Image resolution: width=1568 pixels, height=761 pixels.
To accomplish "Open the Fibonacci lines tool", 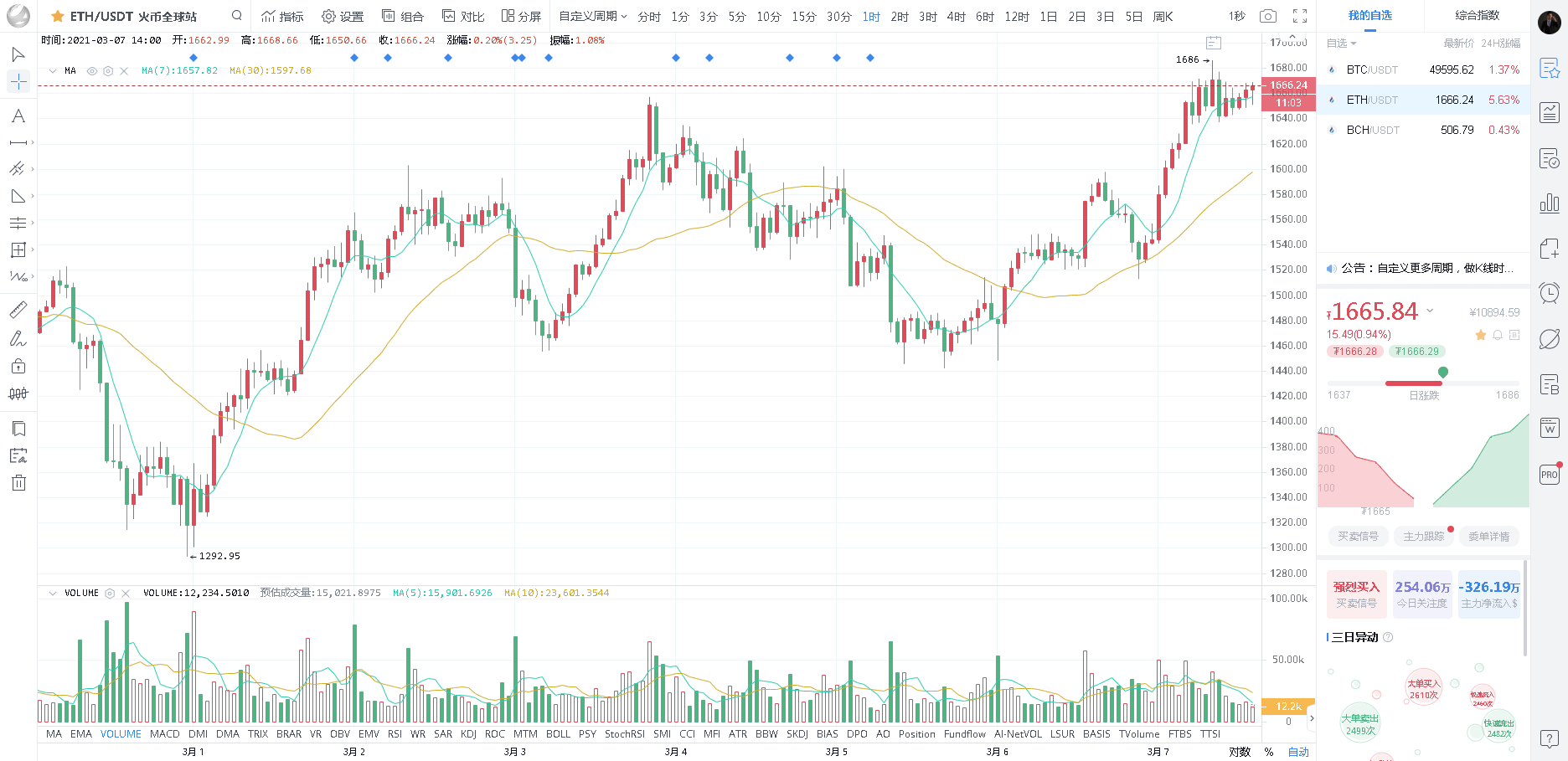I will click(x=18, y=224).
